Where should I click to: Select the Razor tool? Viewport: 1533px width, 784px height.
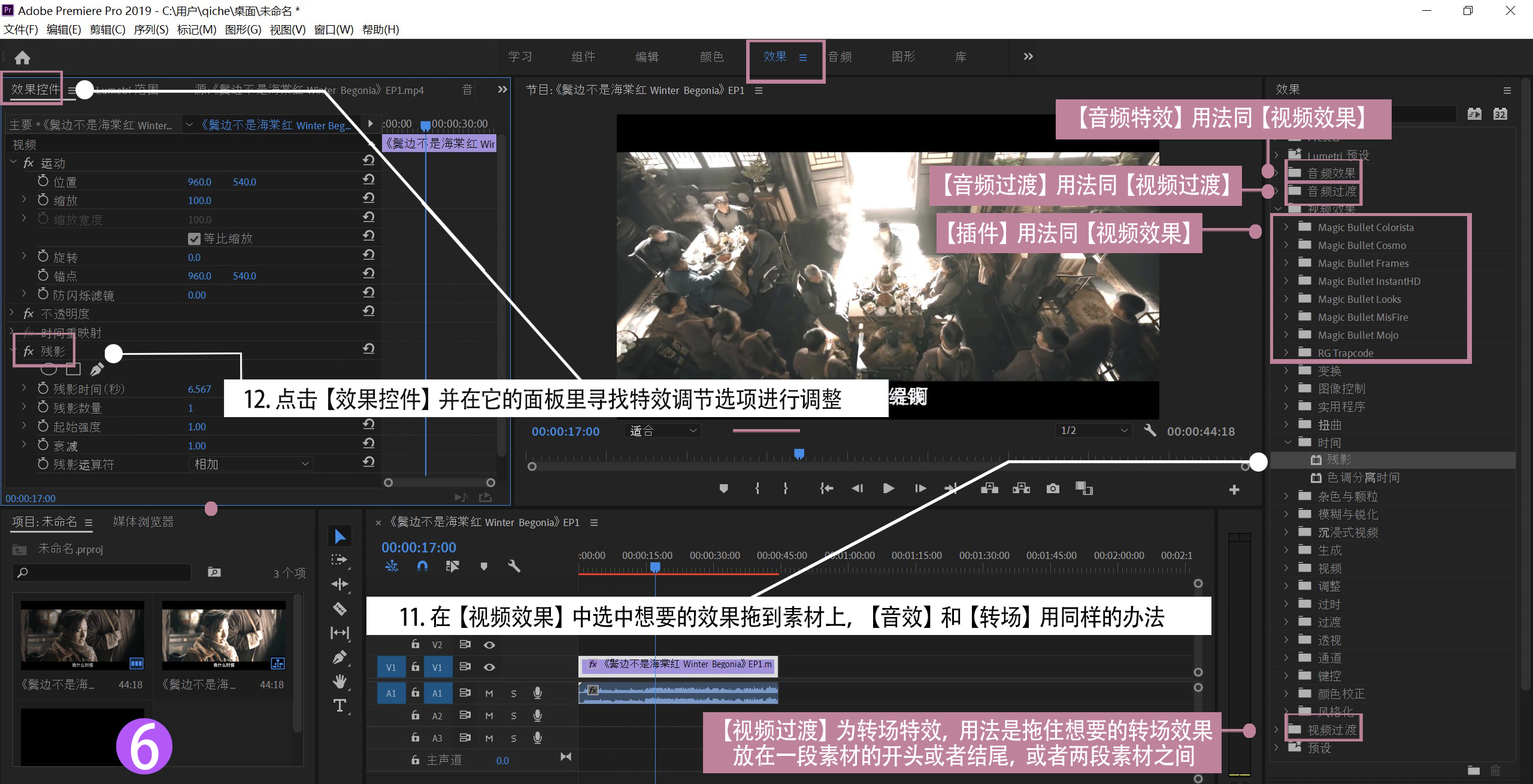340,609
